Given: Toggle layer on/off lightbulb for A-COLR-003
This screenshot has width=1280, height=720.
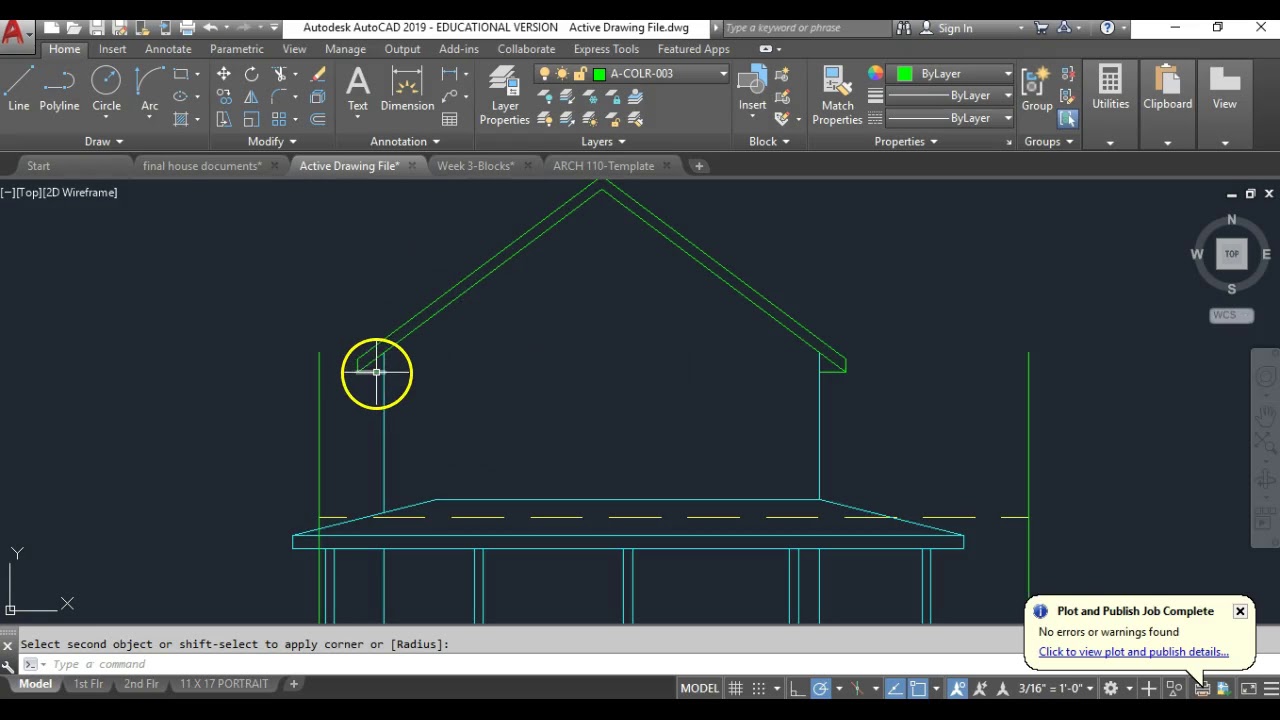Looking at the screenshot, I should tap(544, 74).
